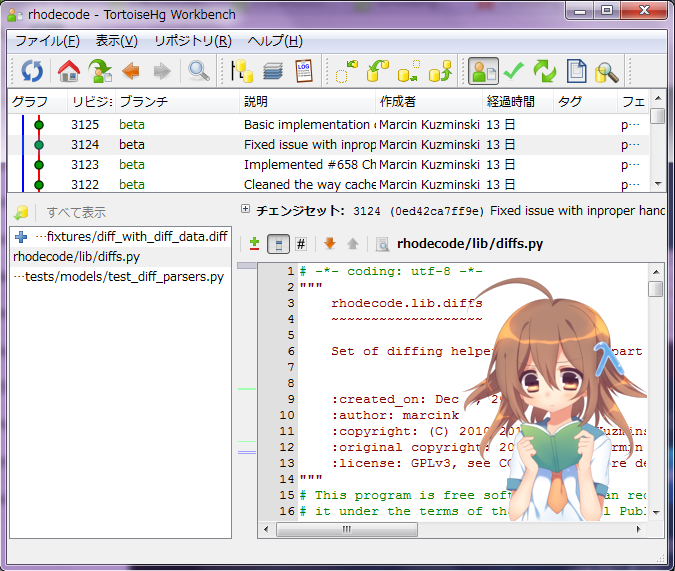Click the revision list scrollbar down arrow
675x571 pixels.
658,184
